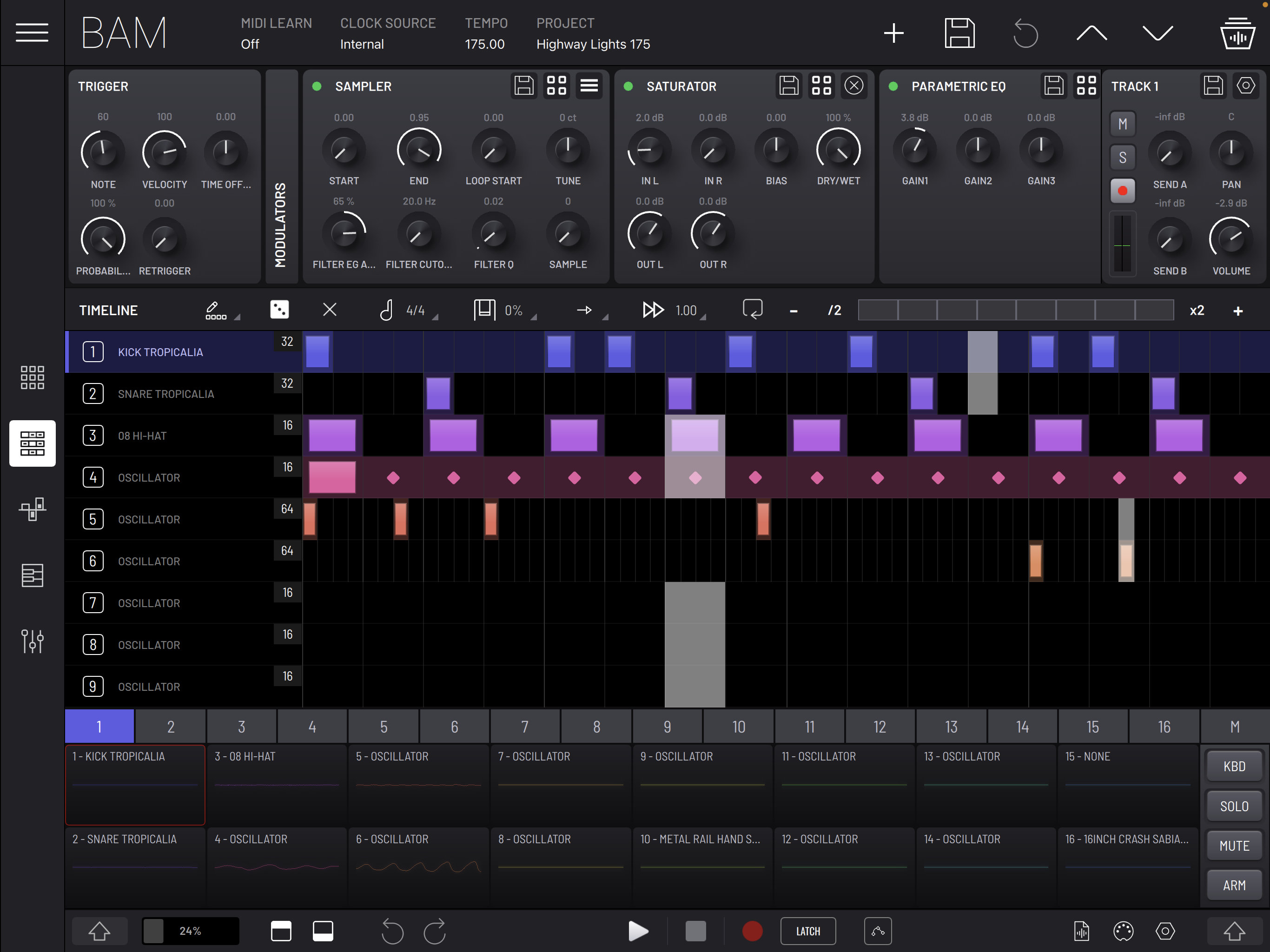The height and width of the screenshot is (952, 1270).
Task: Open the Parametric EQ preset grid
Action: click(1086, 86)
